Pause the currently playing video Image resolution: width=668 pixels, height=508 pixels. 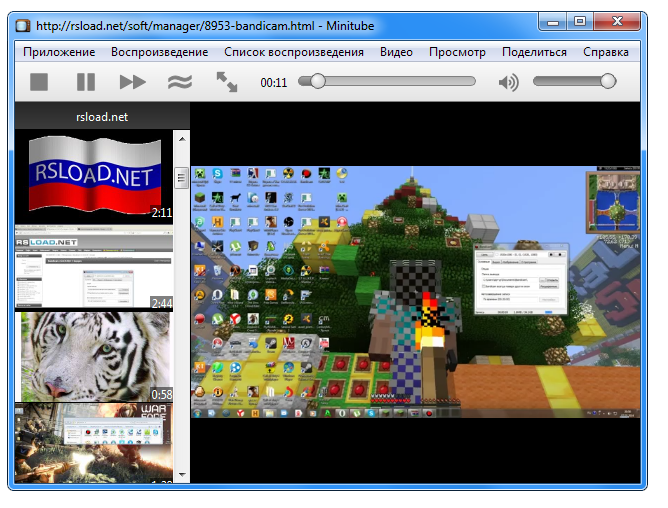(86, 82)
